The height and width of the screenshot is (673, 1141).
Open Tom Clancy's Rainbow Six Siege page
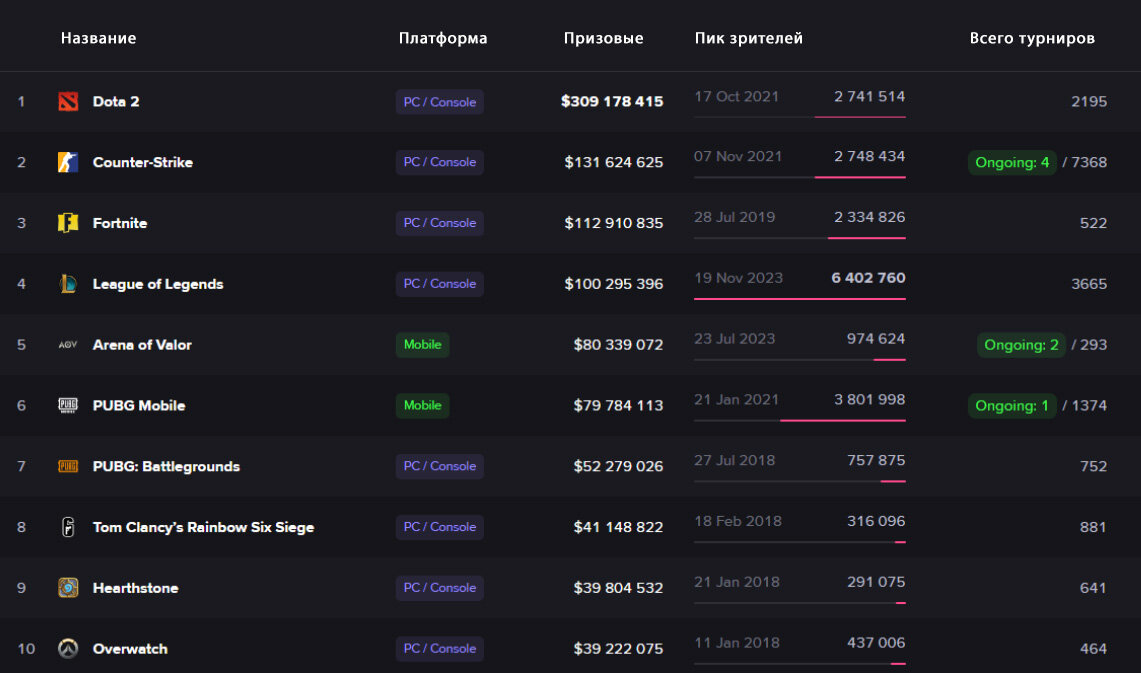(203, 527)
